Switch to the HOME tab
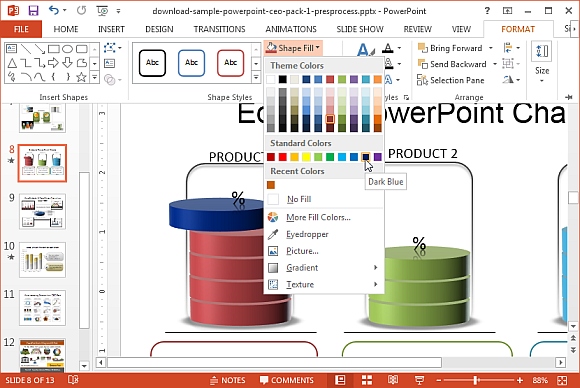This screenshot has width=580, height=388. (x=66, y=29)
